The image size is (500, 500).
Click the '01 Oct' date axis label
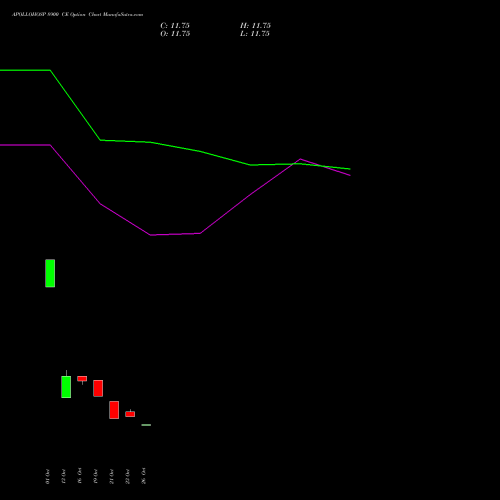point(47,476)
